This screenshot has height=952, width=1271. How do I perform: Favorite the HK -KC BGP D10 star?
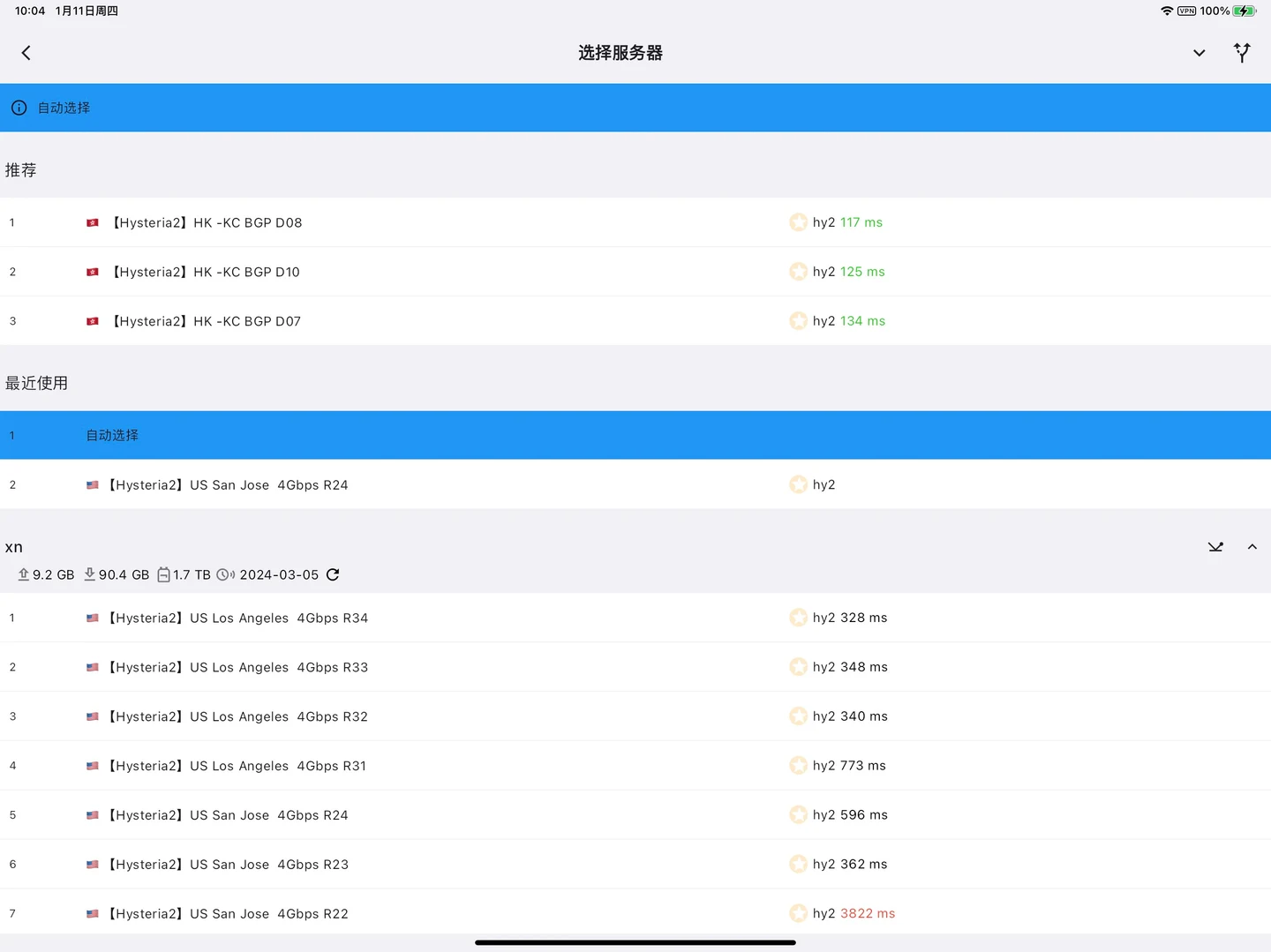(x=798, y=272)
